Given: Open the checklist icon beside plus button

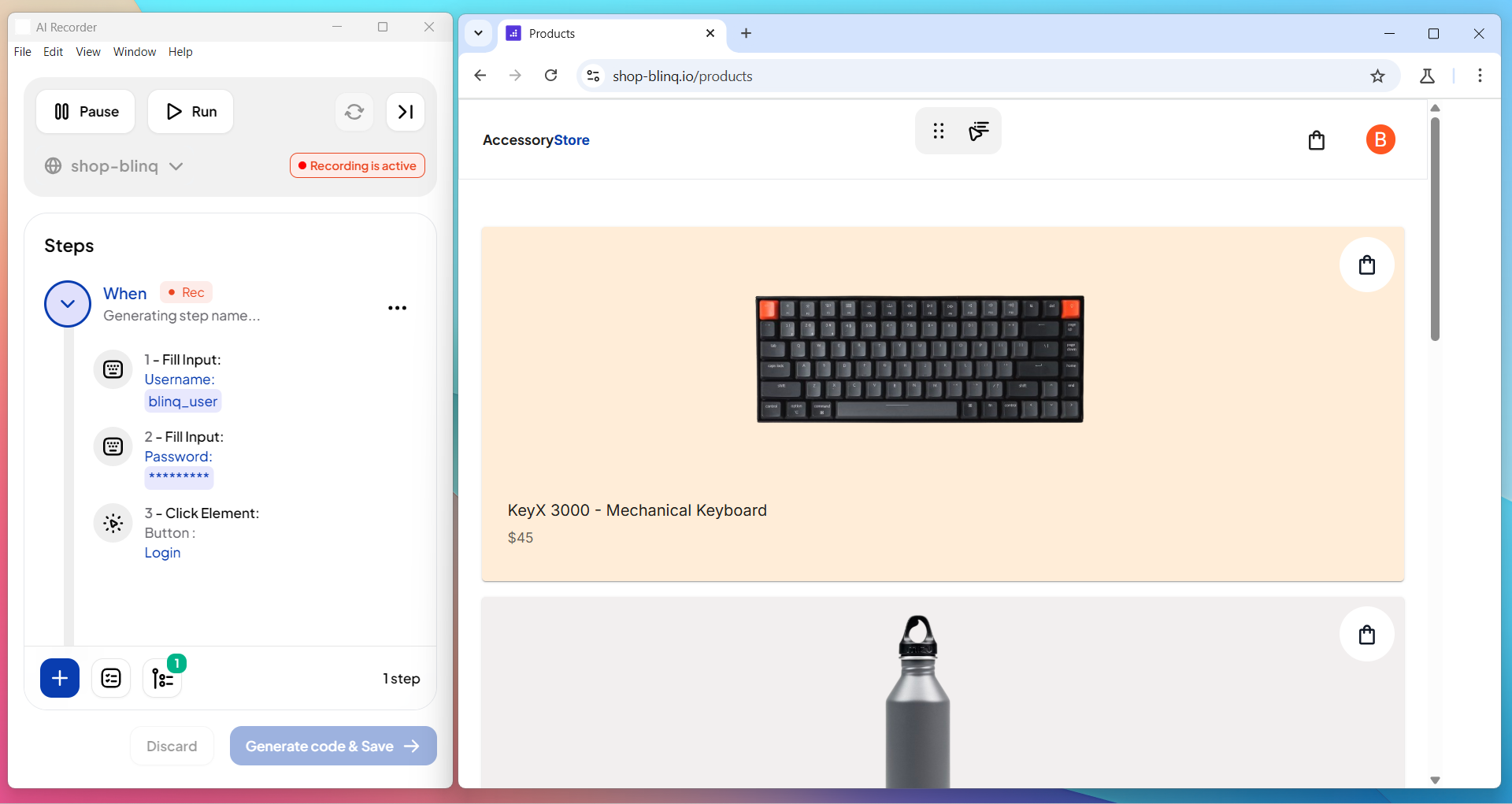Looking at the screenshot, I should coord(111,678).
